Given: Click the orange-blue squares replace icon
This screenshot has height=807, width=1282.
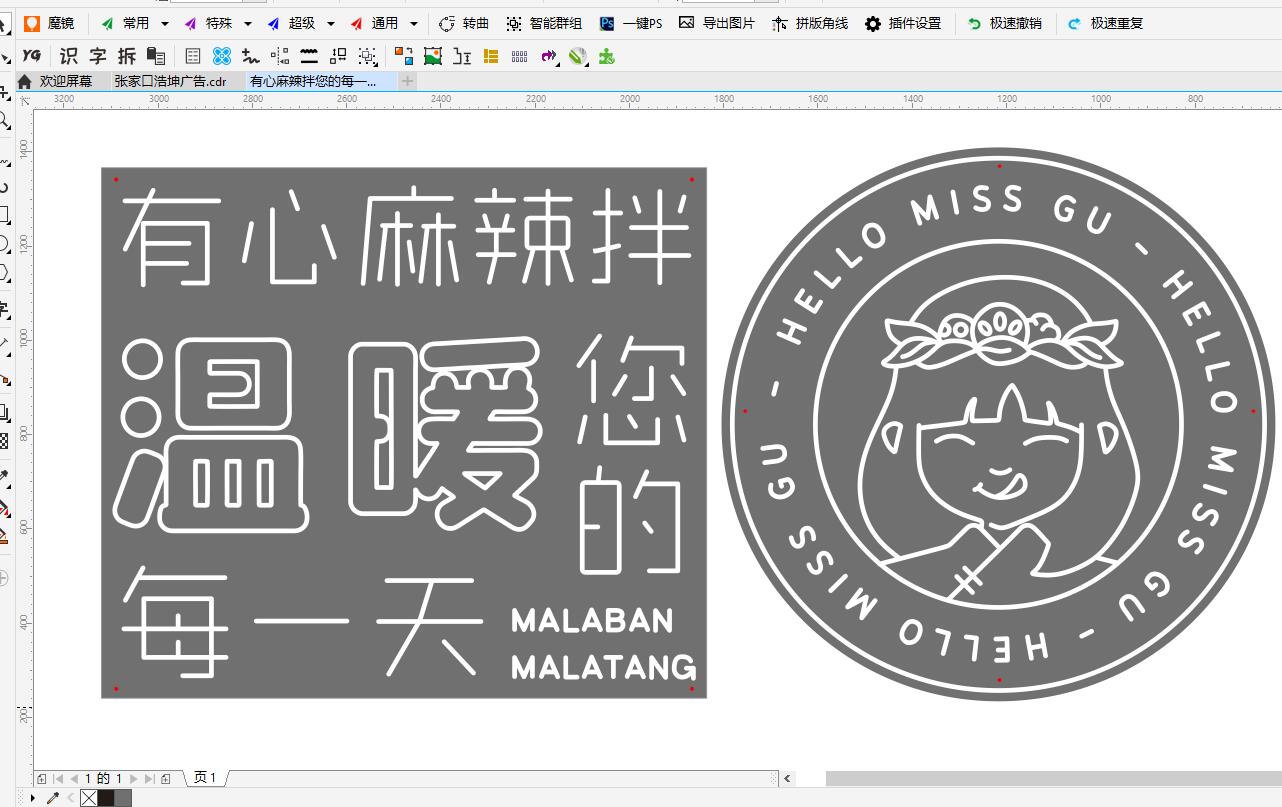Looking at the screenshot, I should click(404, 56).
